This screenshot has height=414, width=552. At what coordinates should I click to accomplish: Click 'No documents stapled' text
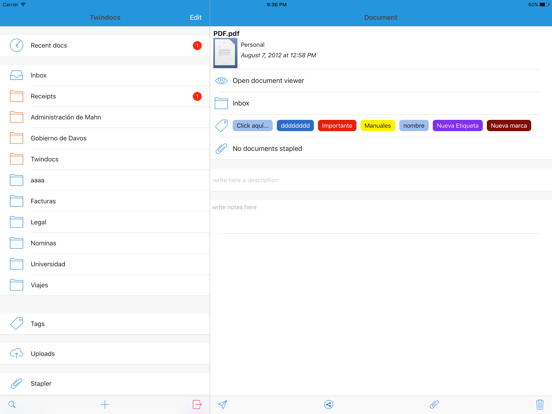267,149
